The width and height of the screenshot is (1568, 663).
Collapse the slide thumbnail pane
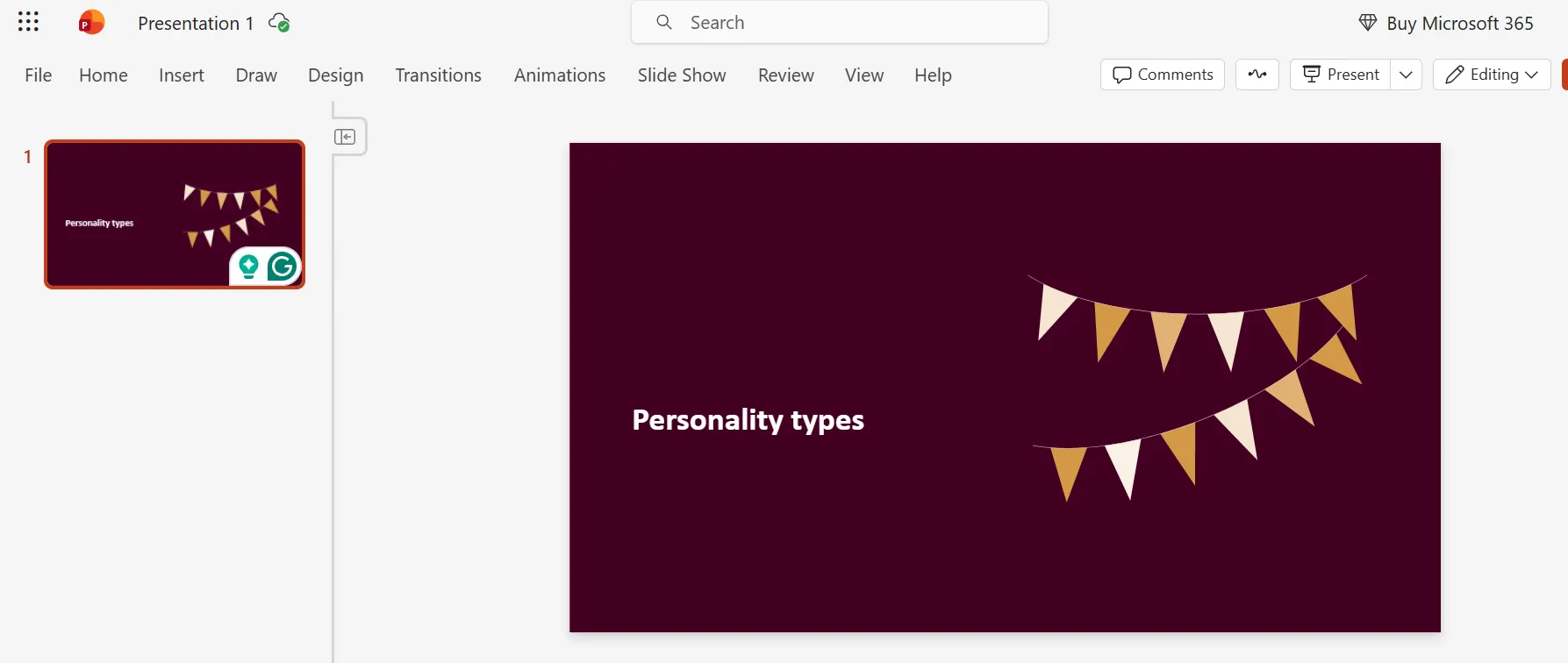point(345,137)
